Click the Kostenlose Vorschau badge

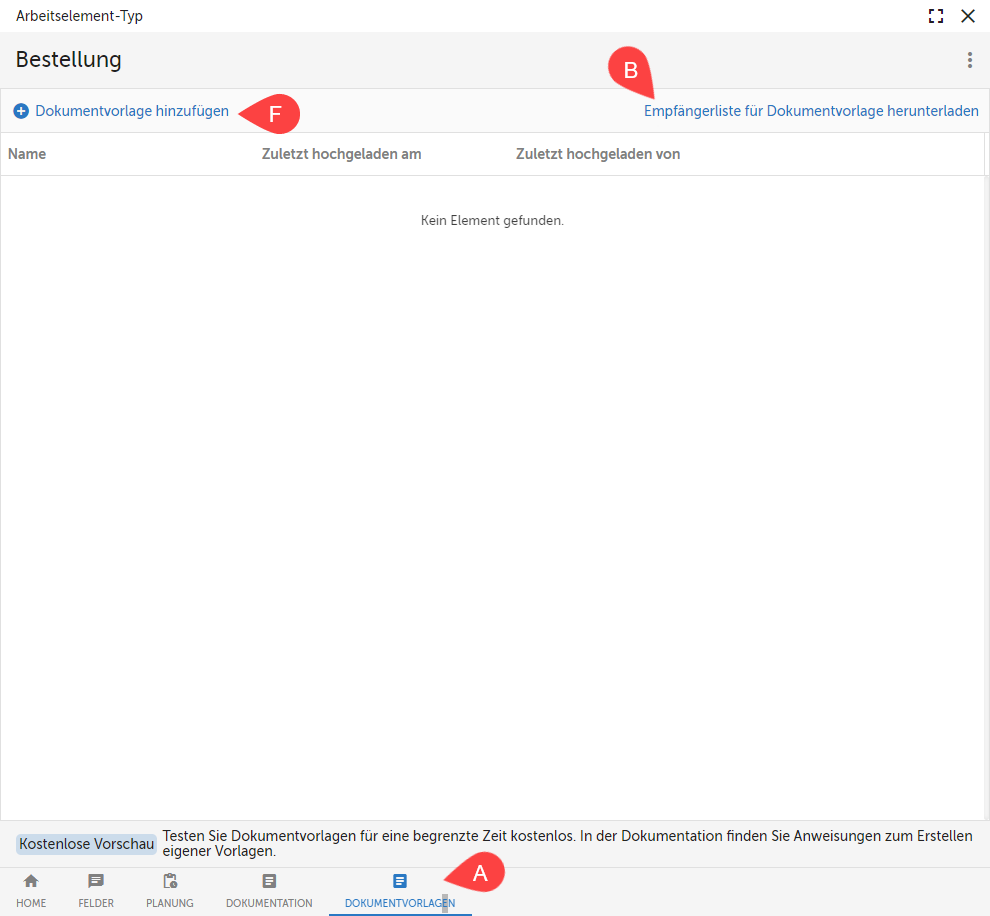point(86,843)
